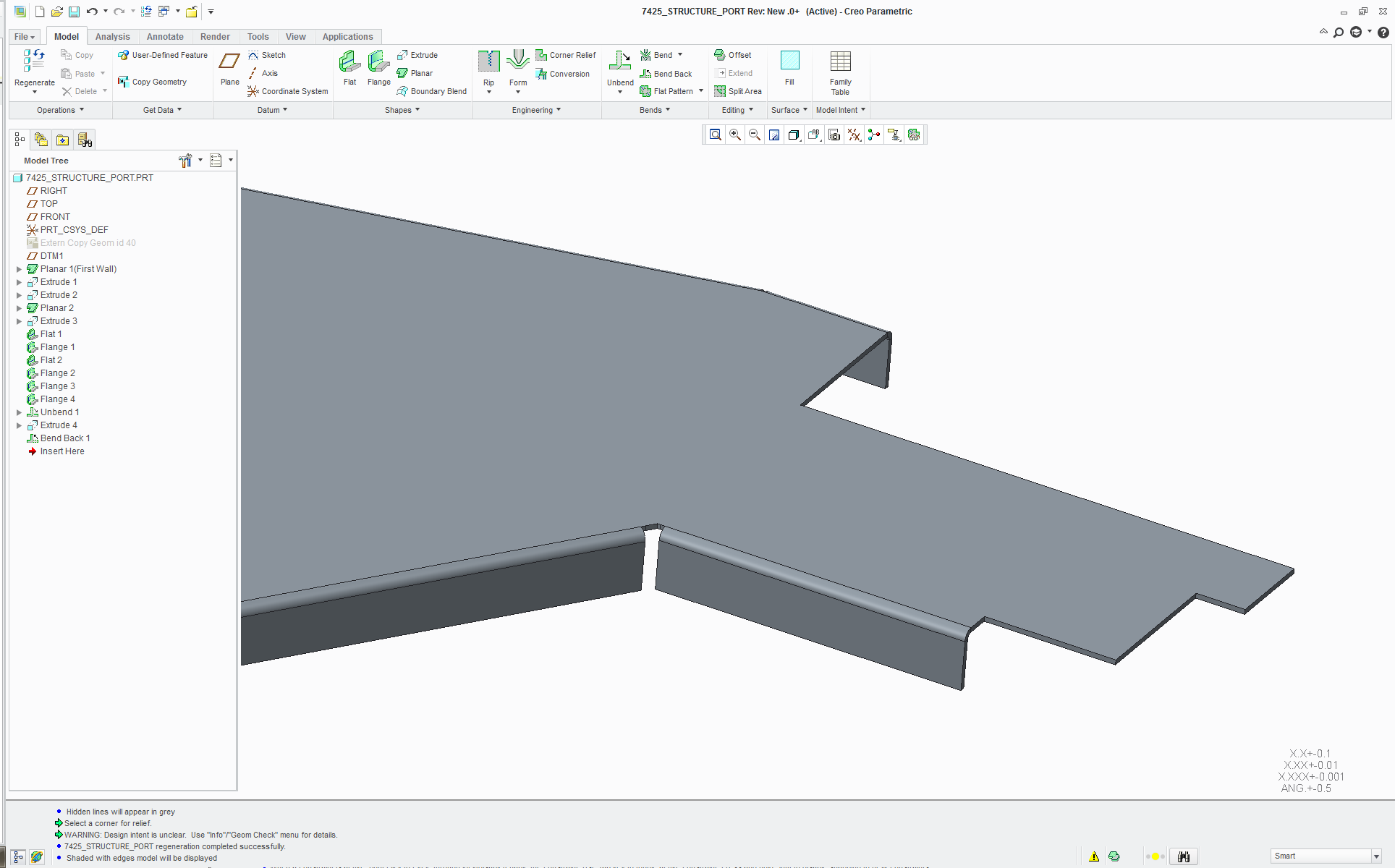
Task: Click Refit in the graphics toolbar
Action: 716,135
